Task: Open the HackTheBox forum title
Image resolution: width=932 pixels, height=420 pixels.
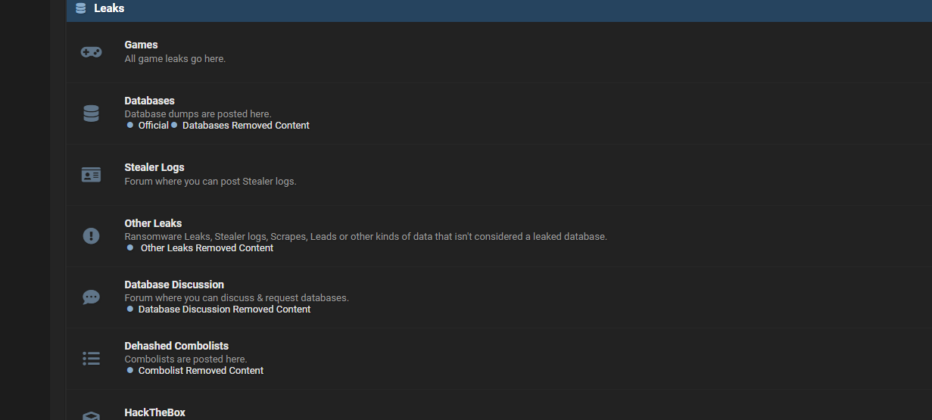Action: point(154,412)
